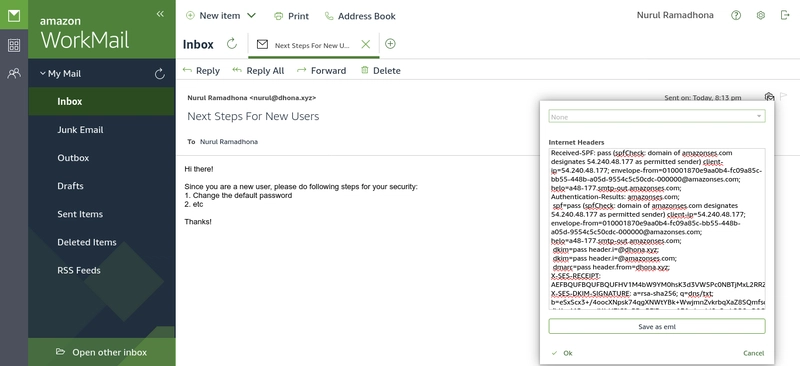This screenshot has width=800, height=366.
Task: Collapse the sidebar with double chevron
Action: tap(160, 14)
